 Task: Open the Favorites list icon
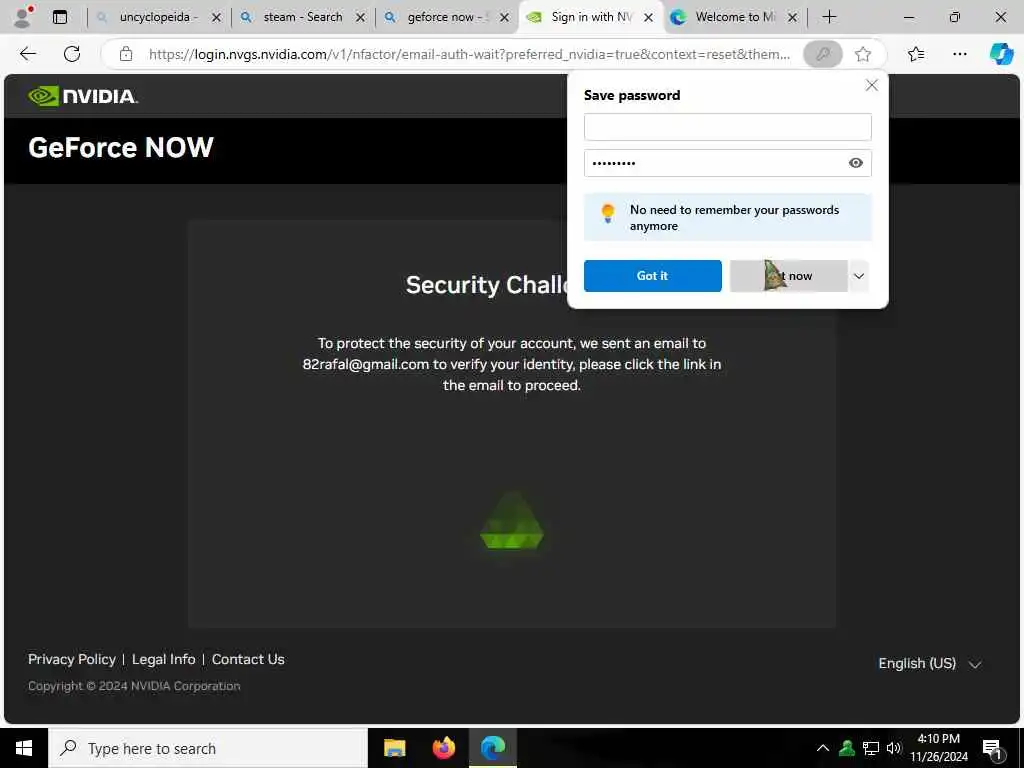(x=916, y=54)
